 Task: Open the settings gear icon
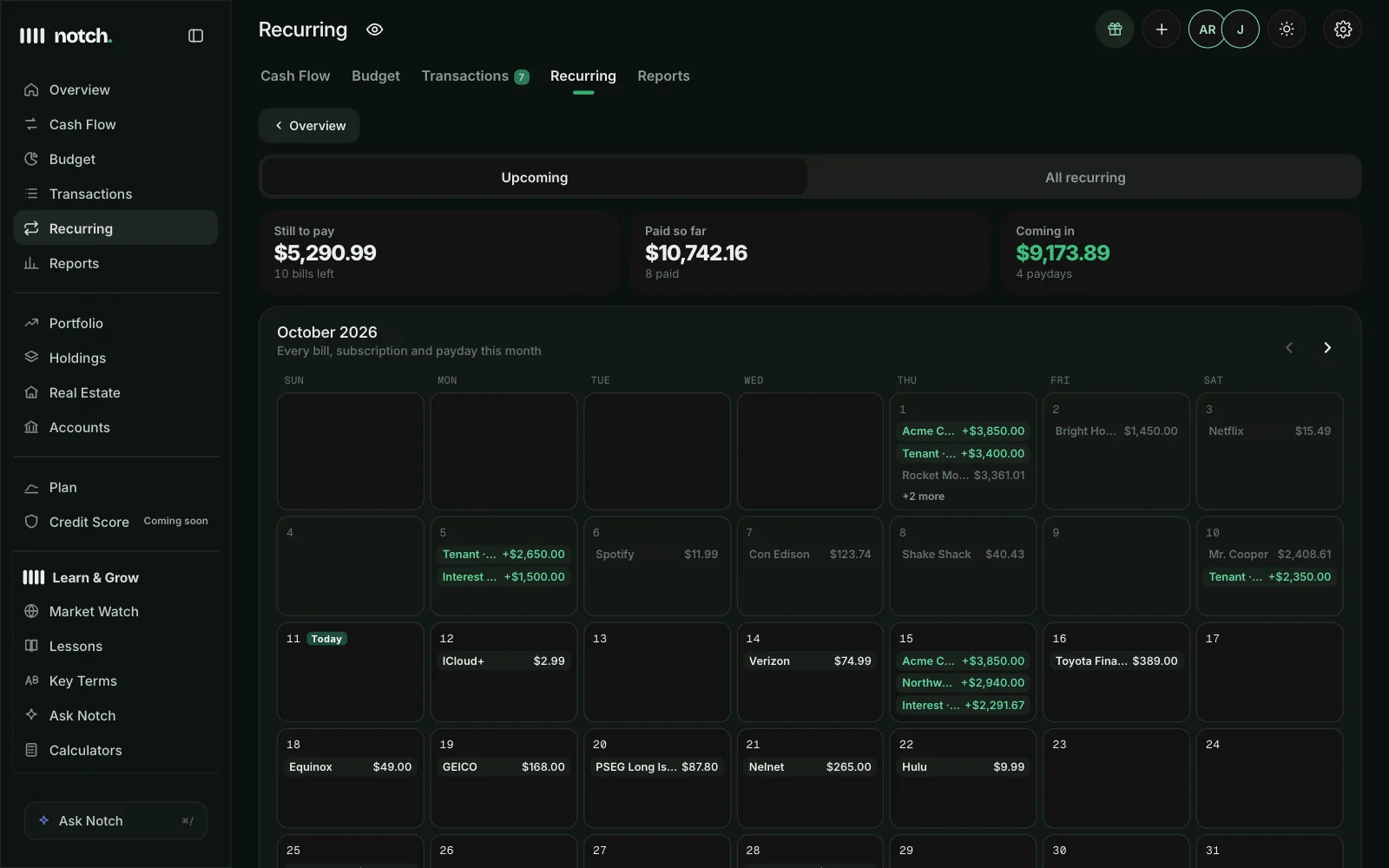click(x=1343, y=30)
